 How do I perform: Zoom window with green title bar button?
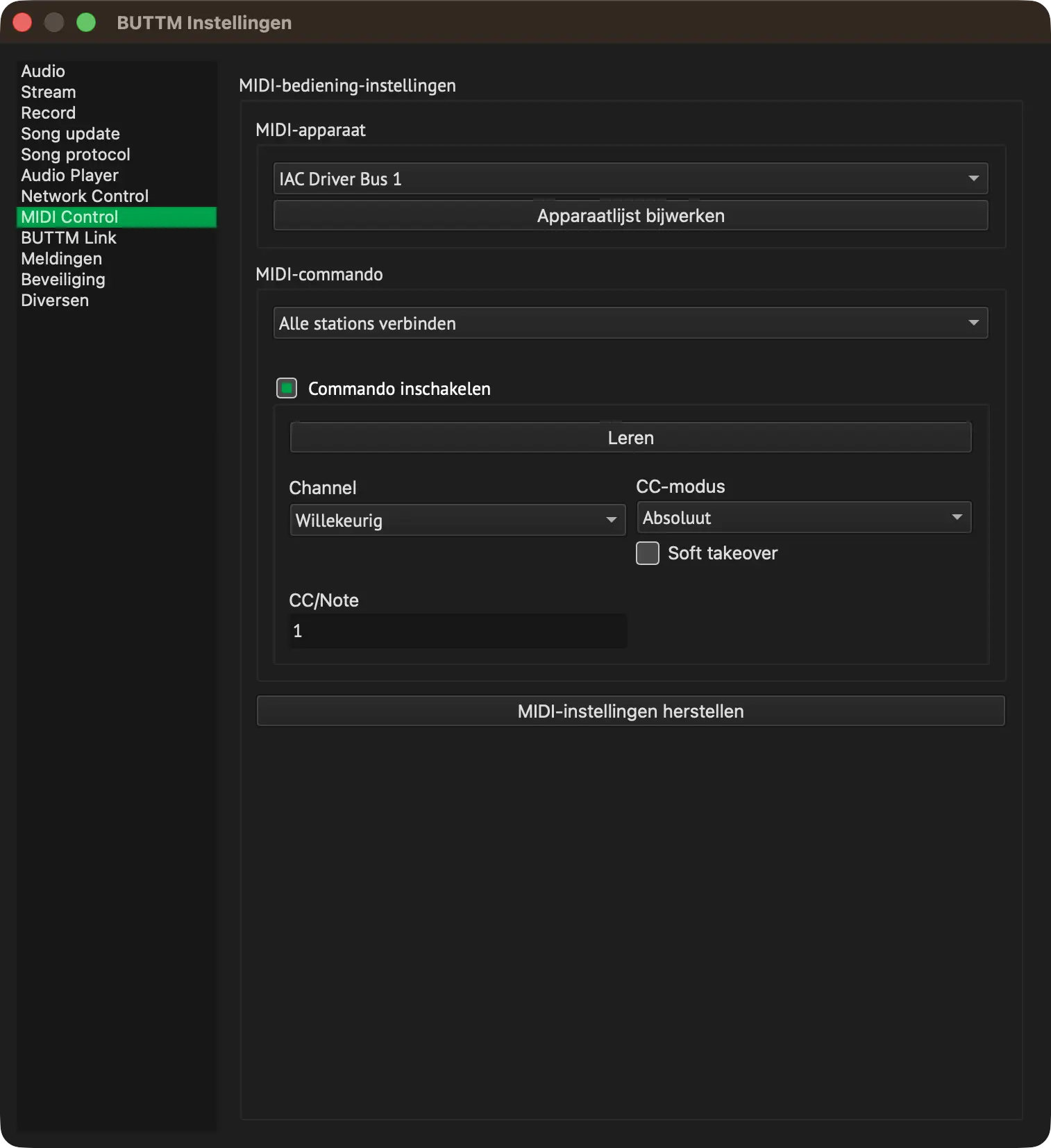(86, 22)
